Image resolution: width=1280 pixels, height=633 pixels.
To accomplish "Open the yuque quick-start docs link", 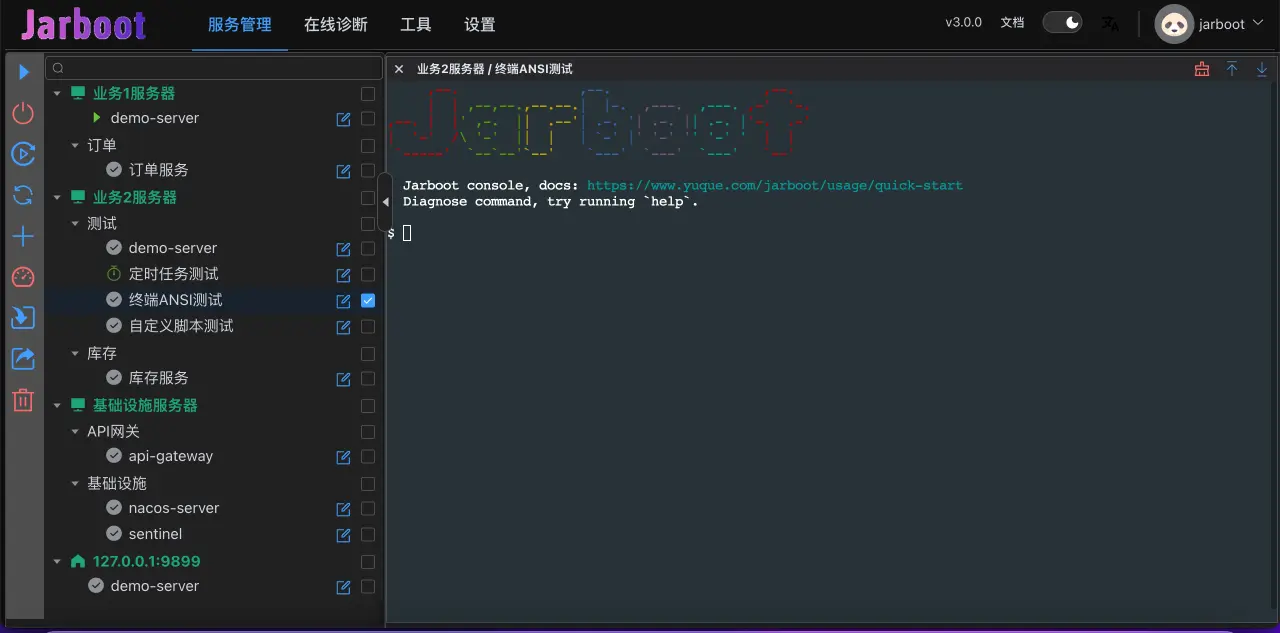I will tap(775, 185).
